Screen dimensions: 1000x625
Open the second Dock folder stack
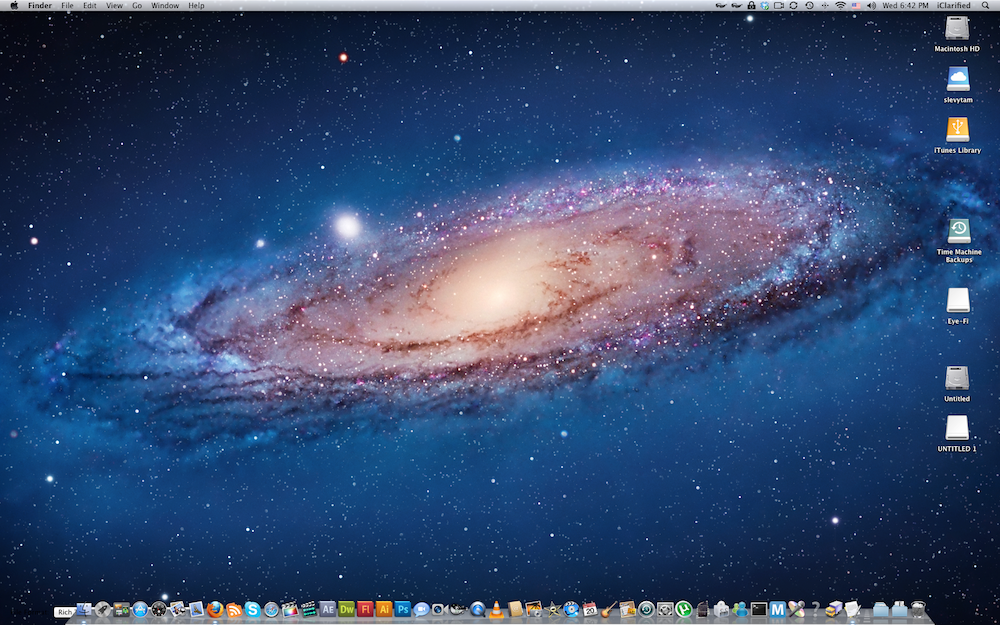pos(899,609)
